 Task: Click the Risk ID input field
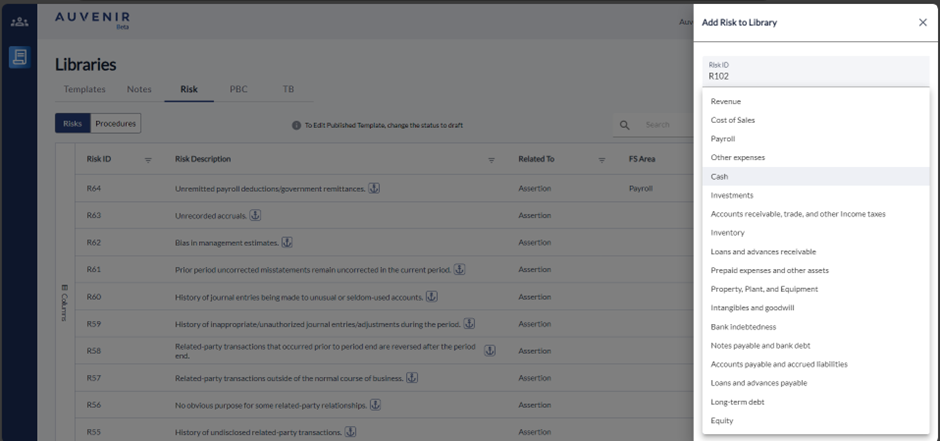pos(814,75)
